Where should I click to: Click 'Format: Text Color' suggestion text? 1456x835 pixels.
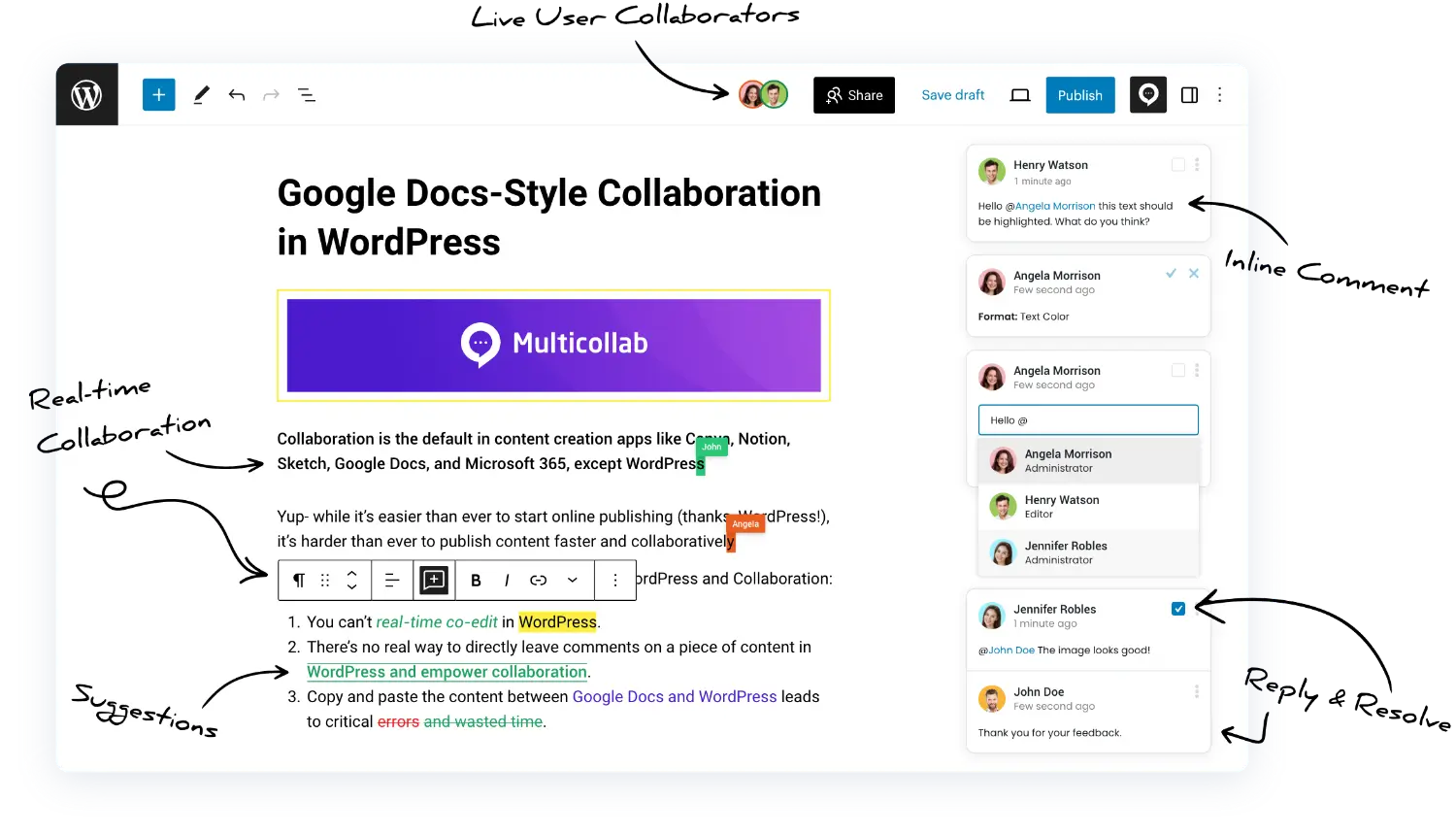pos(1023,317)
